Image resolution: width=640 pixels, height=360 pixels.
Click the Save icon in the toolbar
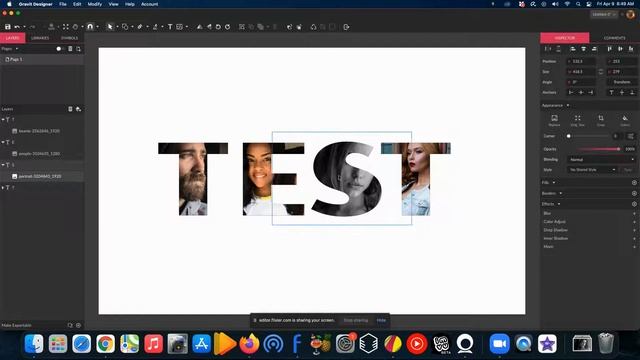[x=7, y=27]
